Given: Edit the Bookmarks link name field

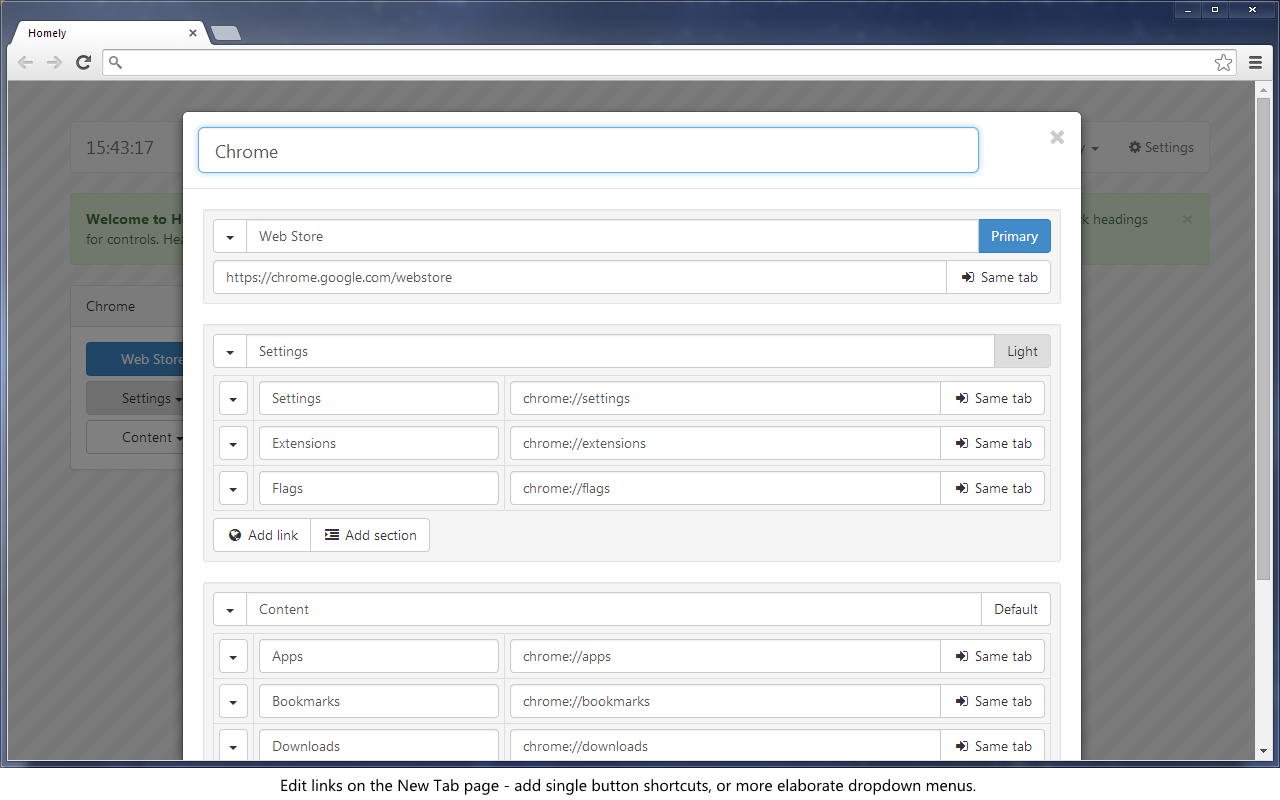Looking at the screenshot, I should tap(379, 701).
